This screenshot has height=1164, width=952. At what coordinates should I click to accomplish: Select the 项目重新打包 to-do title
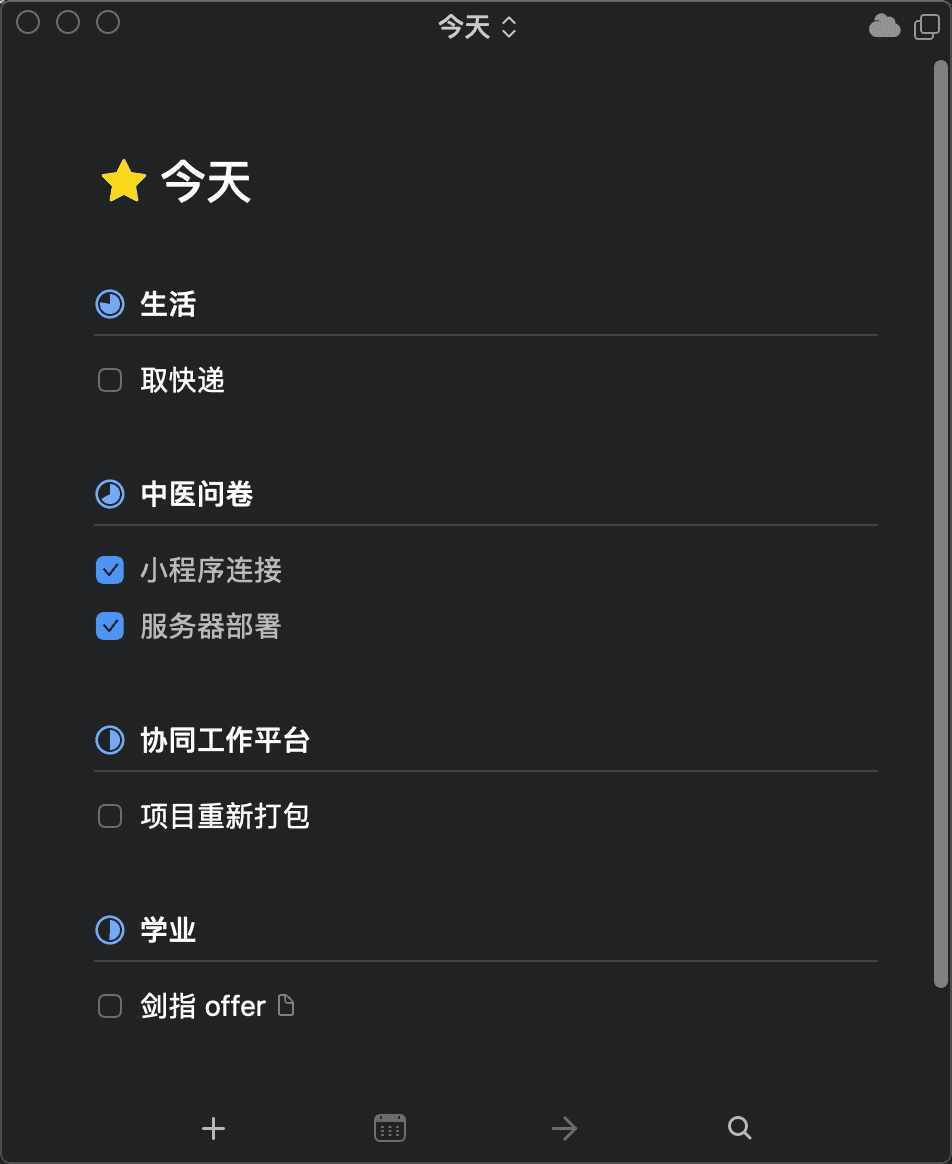(x=225, y=816)
